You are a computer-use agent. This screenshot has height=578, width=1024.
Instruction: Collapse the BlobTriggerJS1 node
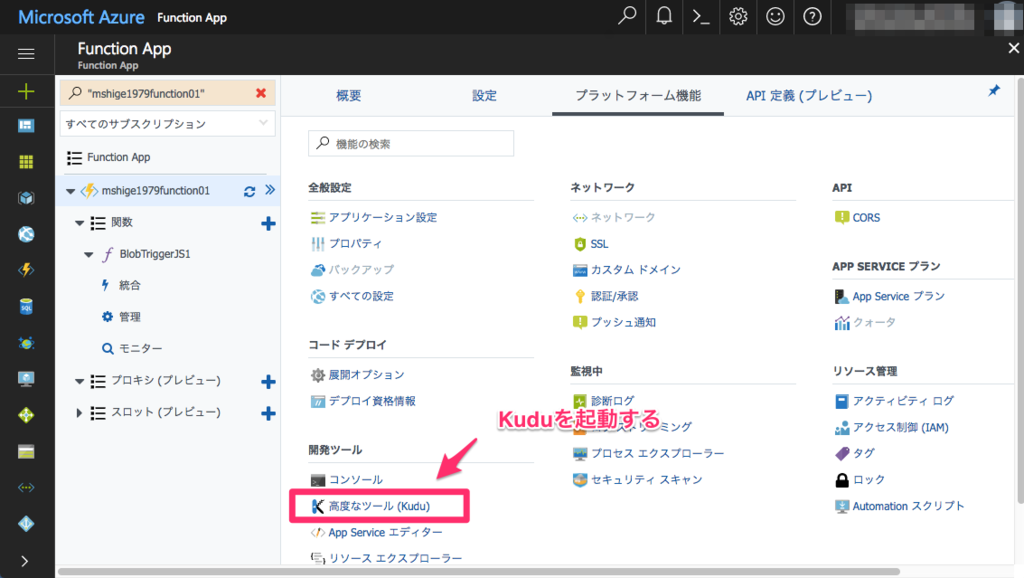[89, 255]
